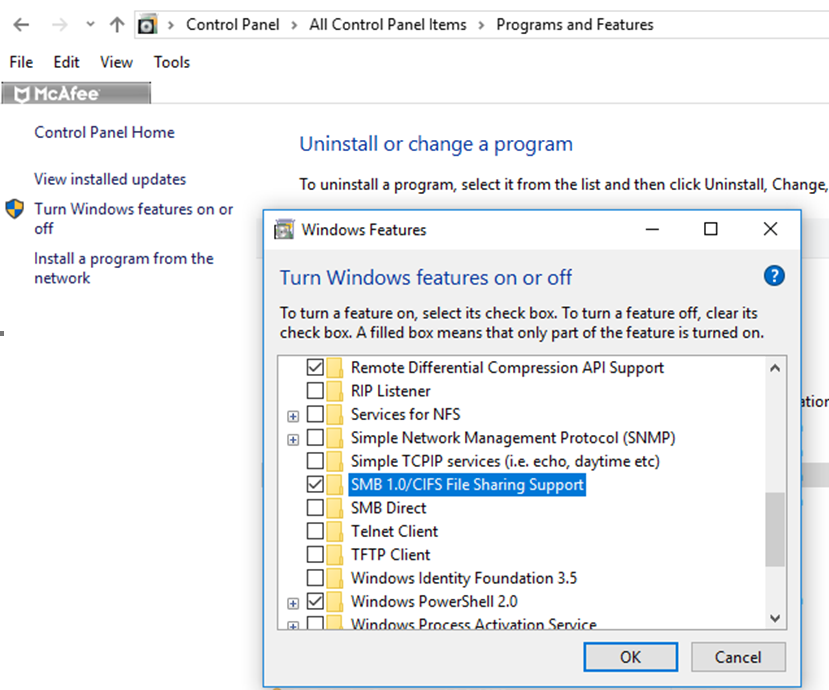
Task: Expand Windows Process Activation Service
Action: click(292, 623)
